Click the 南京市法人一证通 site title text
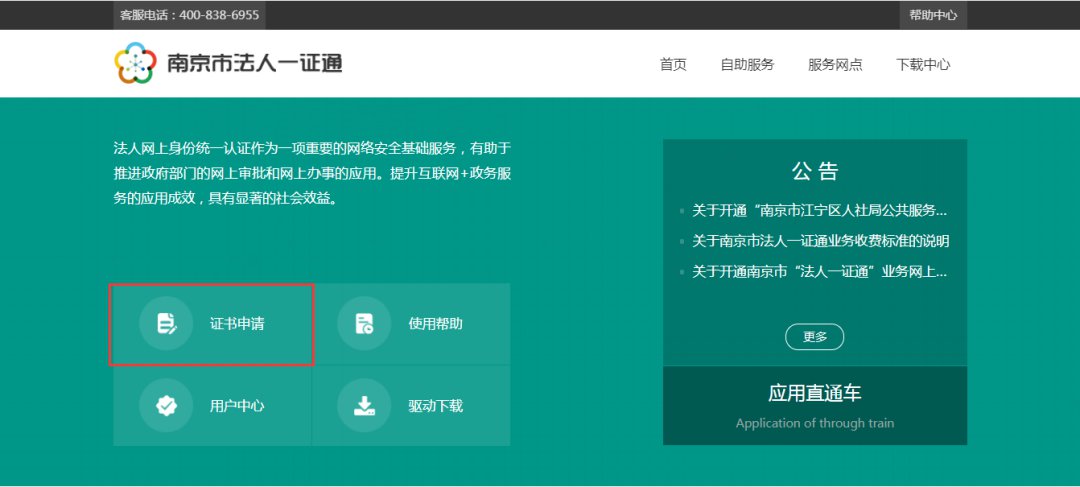This screenshot has height=487, width=1080. click(254, 63)
